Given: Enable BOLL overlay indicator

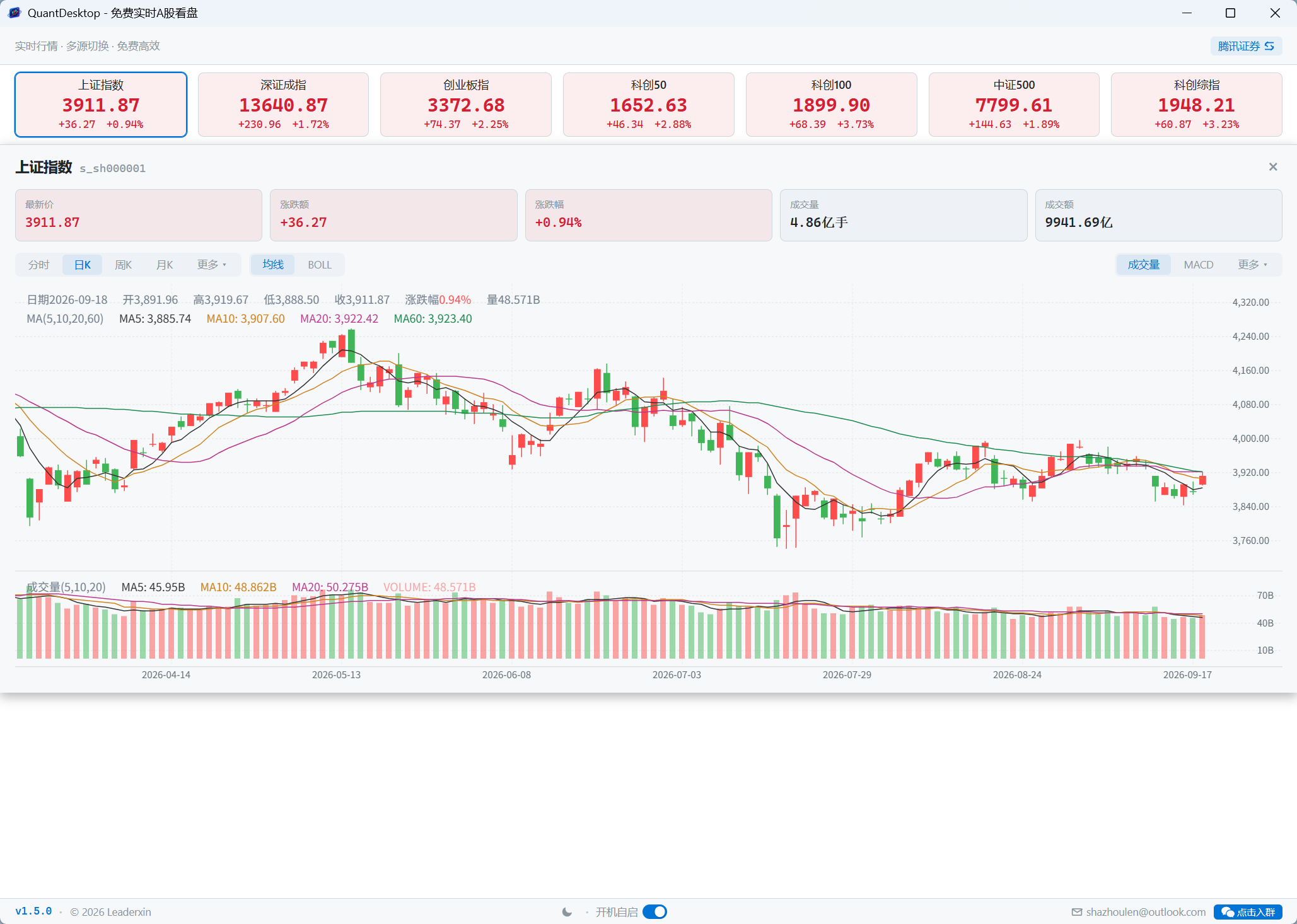Looking at the screenshot, I should [x=320, y=265].
